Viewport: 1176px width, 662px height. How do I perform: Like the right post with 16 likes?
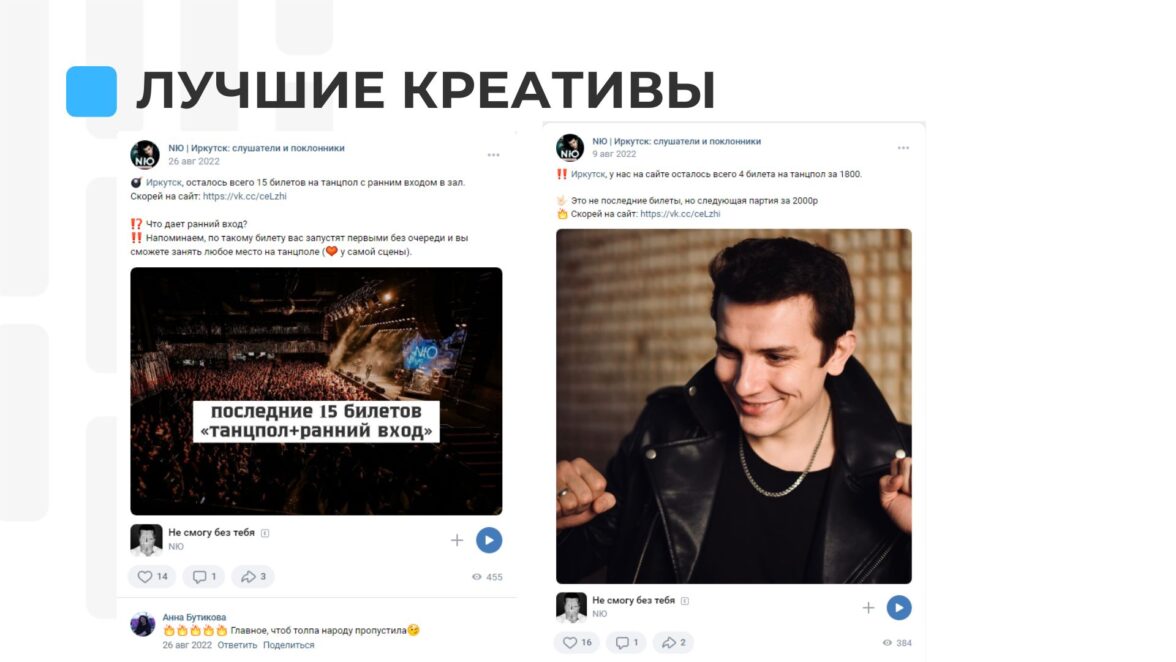(x=577, y=643)
